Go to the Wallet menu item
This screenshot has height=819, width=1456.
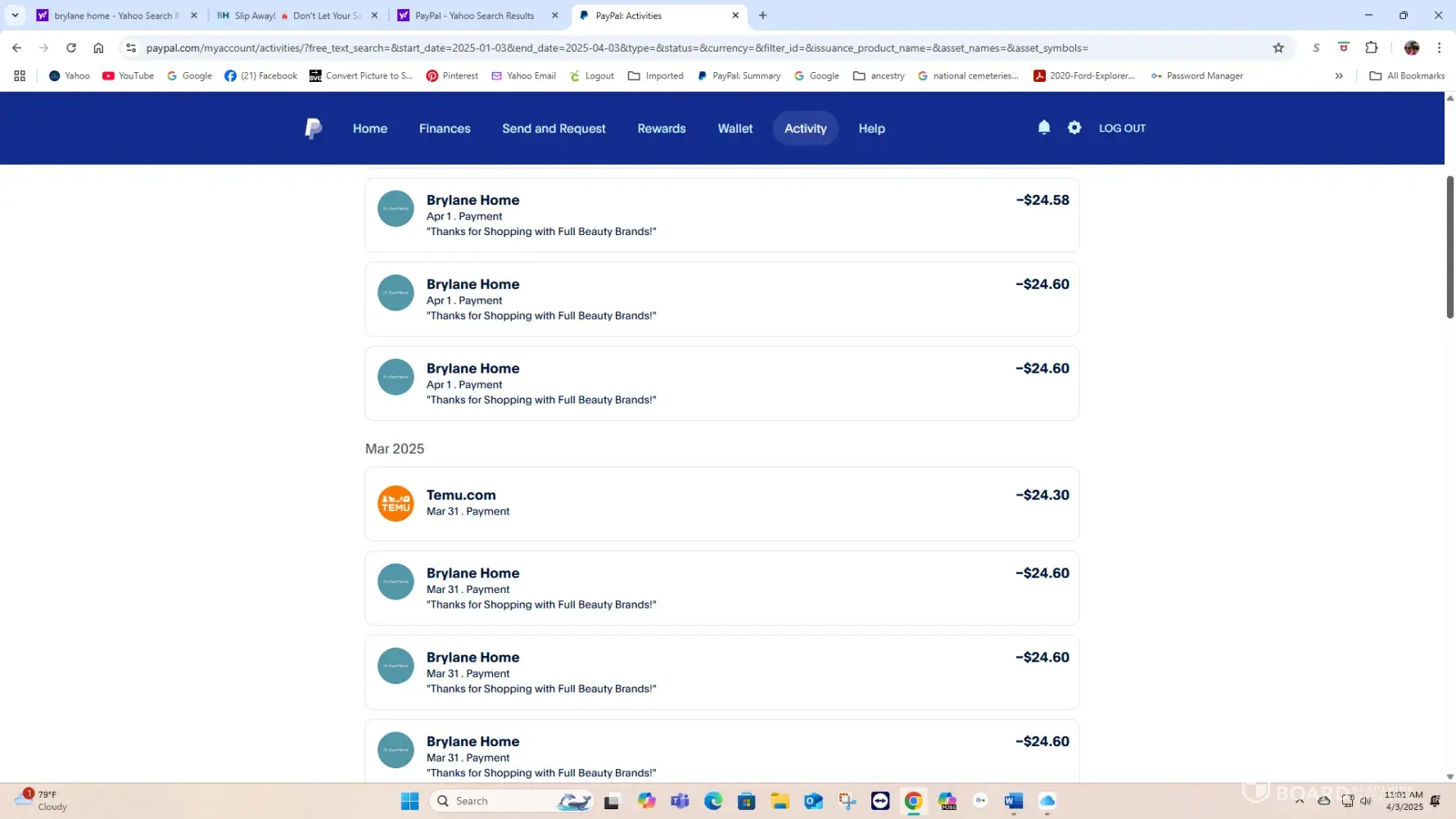click(x=735, y=129)
